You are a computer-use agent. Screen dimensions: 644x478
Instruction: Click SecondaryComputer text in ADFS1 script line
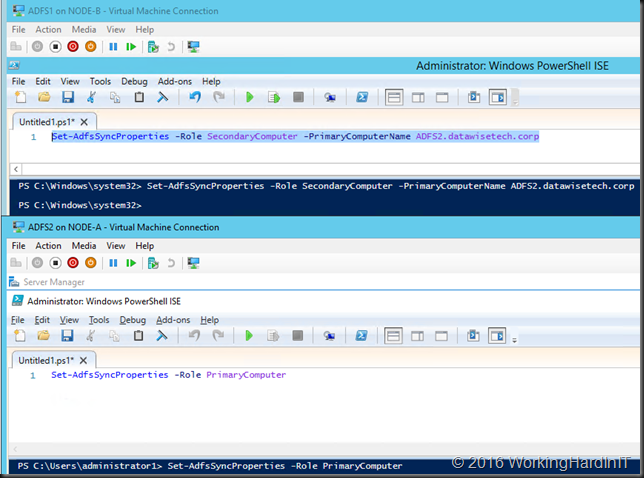tap(252, 136)
